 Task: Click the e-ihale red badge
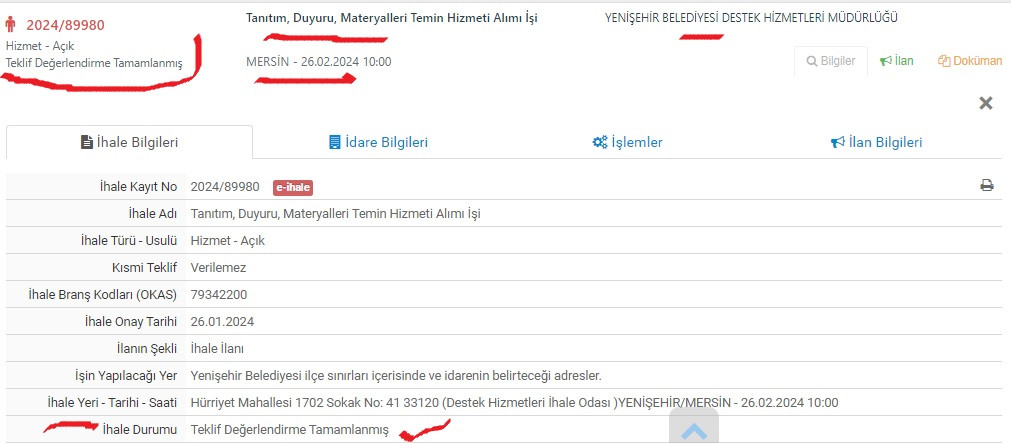(x=293, y=188)
